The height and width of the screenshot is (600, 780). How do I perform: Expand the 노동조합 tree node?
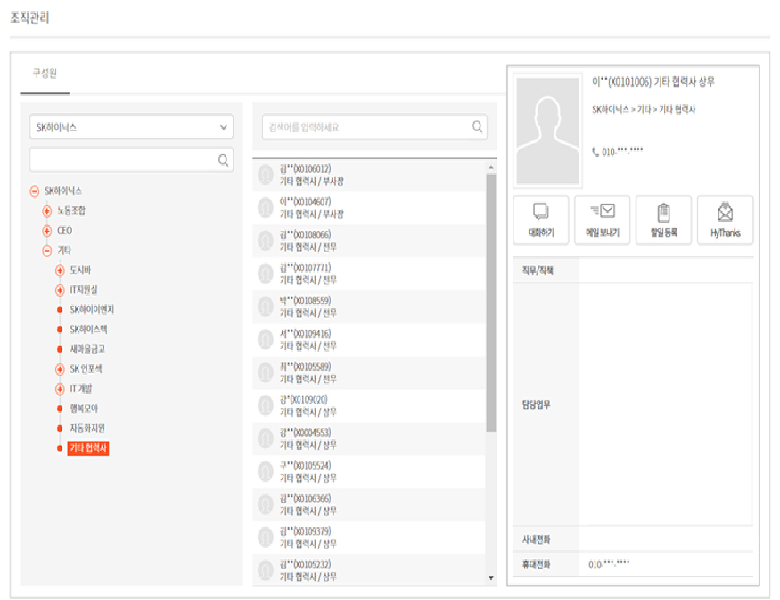(x=47, y=210)
